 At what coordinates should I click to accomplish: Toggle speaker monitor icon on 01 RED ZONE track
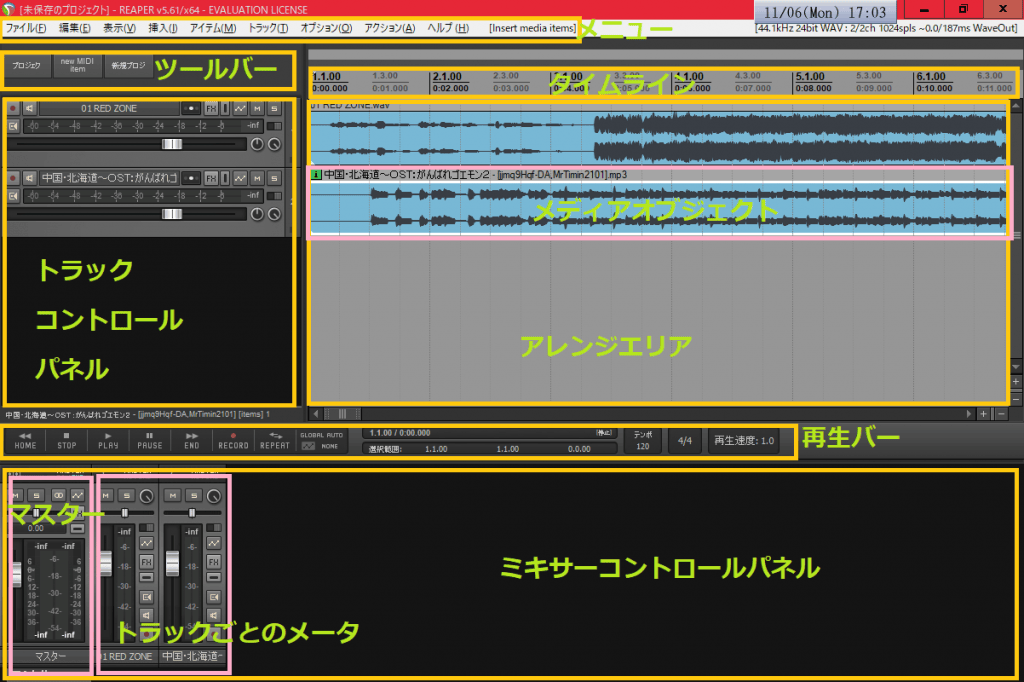pyautogui.click(x=29, y=108)
